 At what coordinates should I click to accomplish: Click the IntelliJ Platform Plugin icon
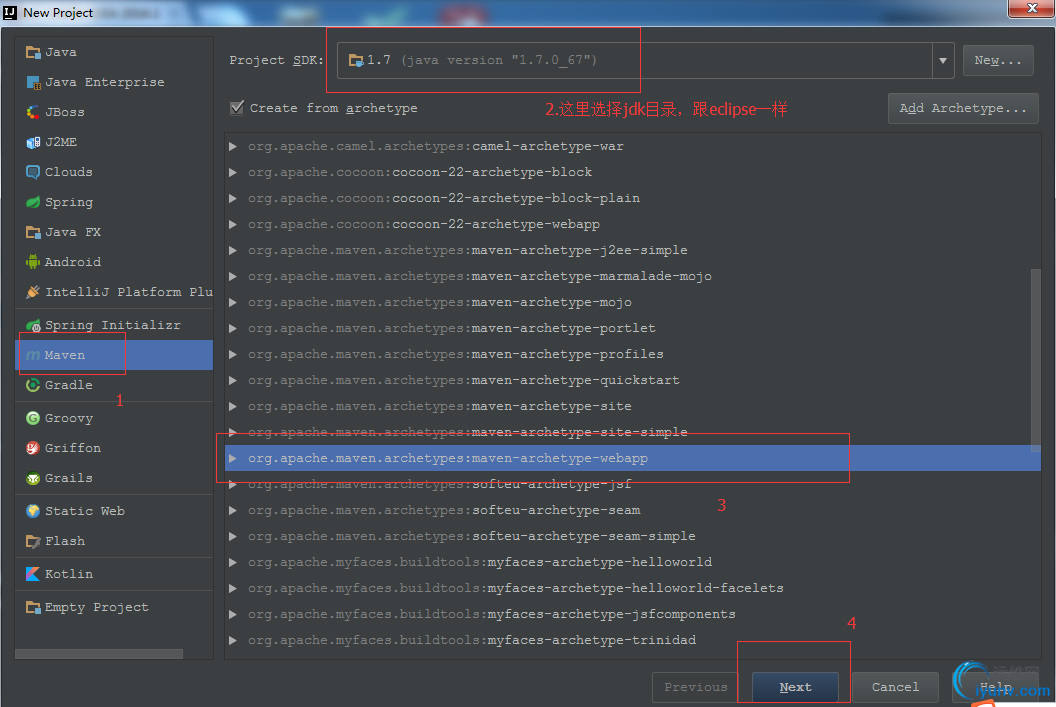click(33, 292)
